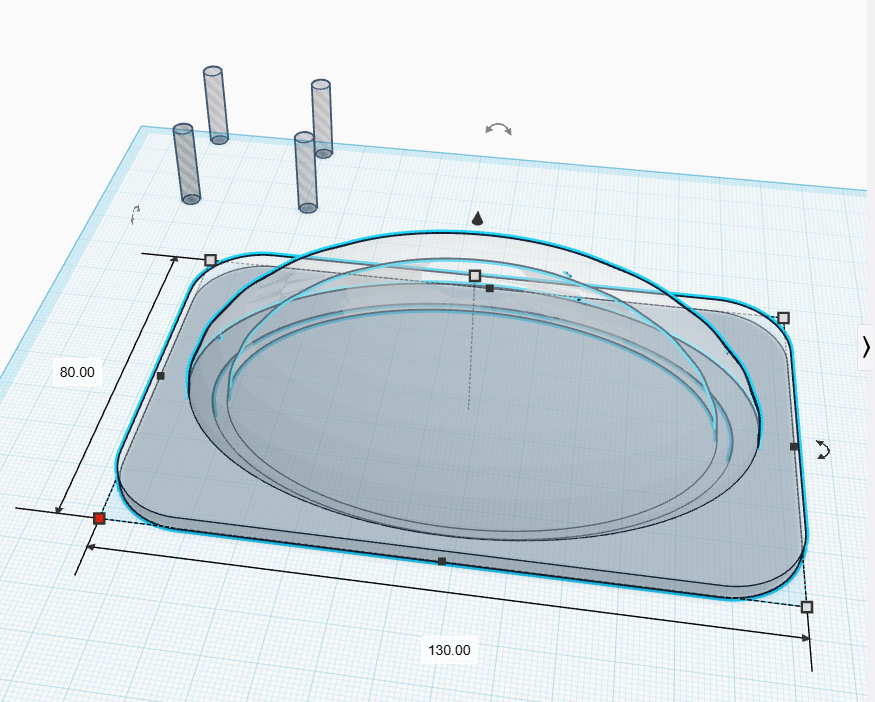Click the white corner handle at the end of the 130.00 dimension

tap(807, 607)
